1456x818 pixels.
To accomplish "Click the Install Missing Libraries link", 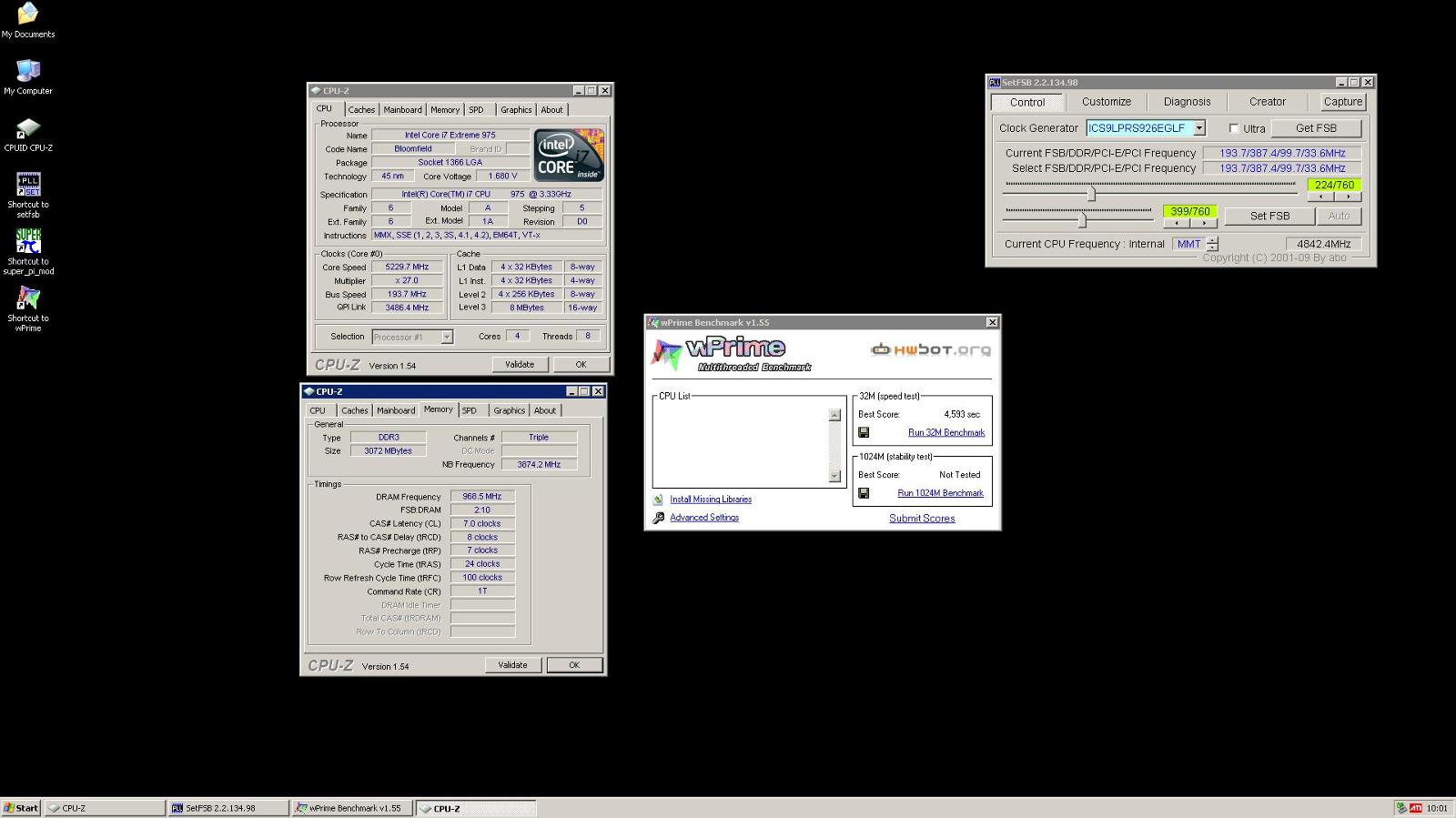I will 711,500.
